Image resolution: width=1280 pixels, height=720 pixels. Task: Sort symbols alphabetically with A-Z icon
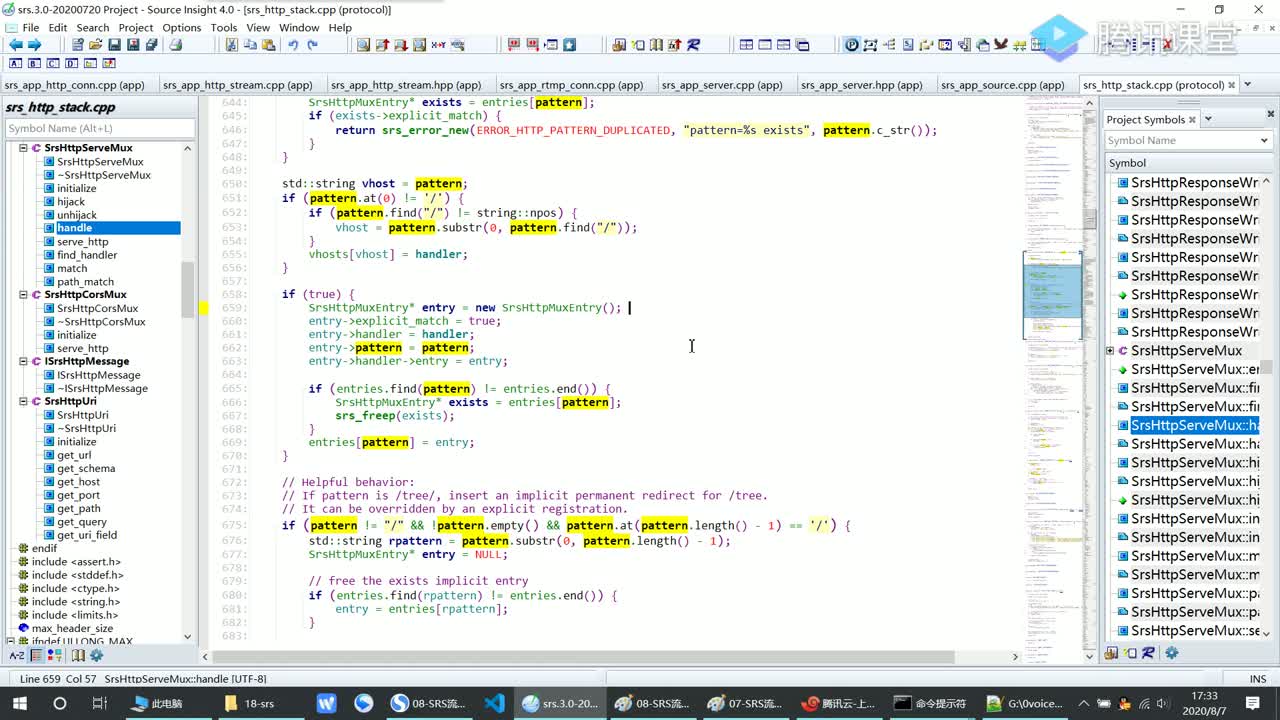point(17,656)
